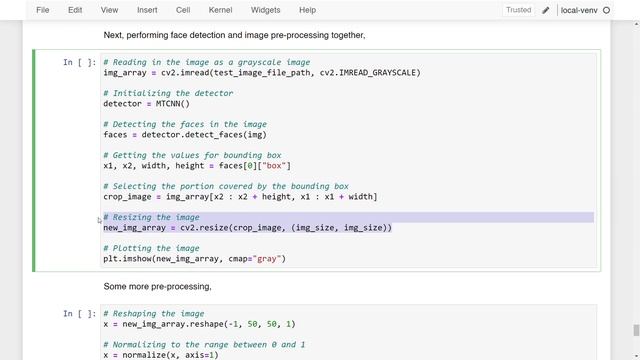
Task: Click the new_img_array.reshape code line
Action: coord(199,324)
